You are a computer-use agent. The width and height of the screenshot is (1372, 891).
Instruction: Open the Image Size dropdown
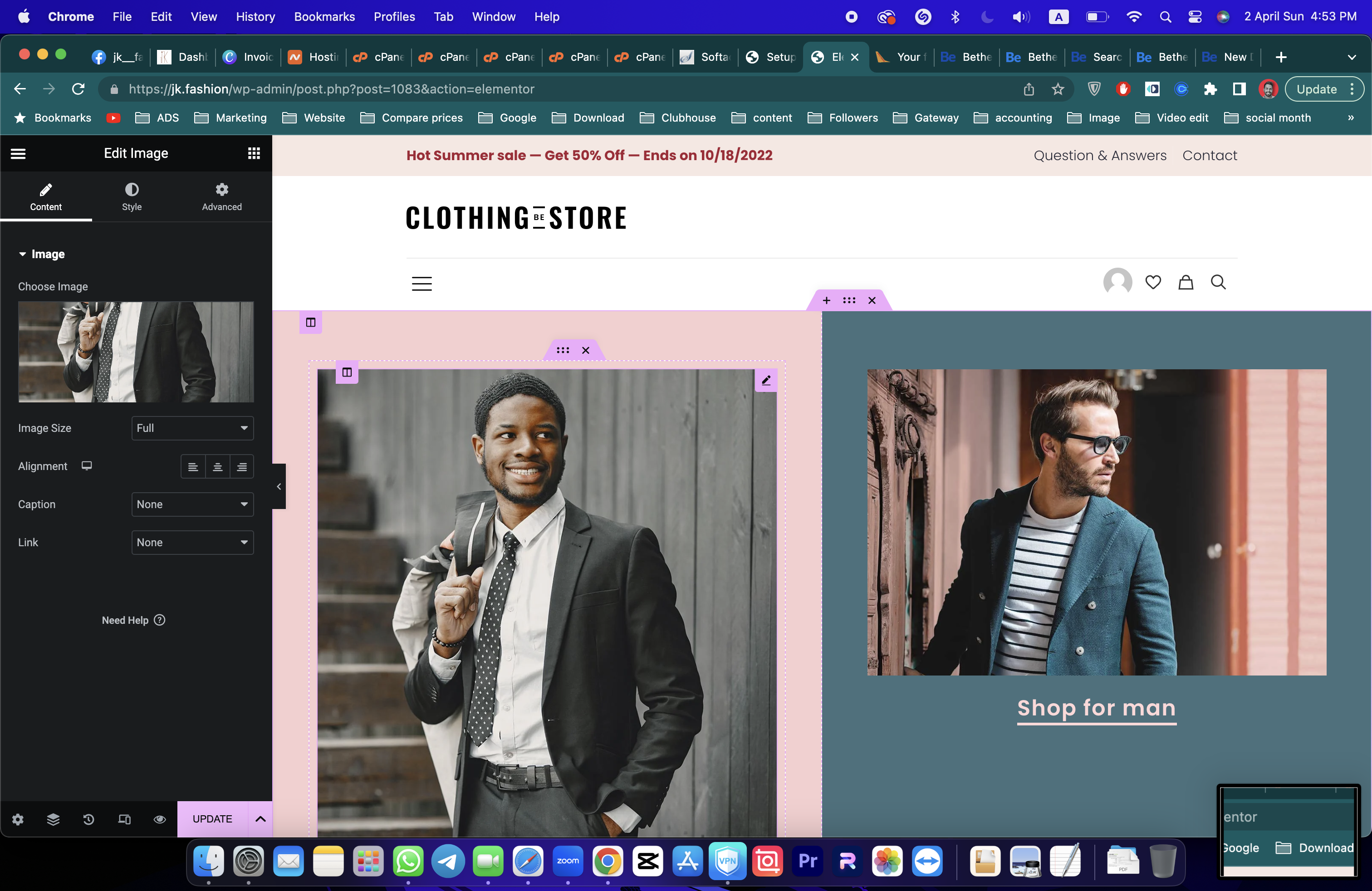[x=192, y=428]
